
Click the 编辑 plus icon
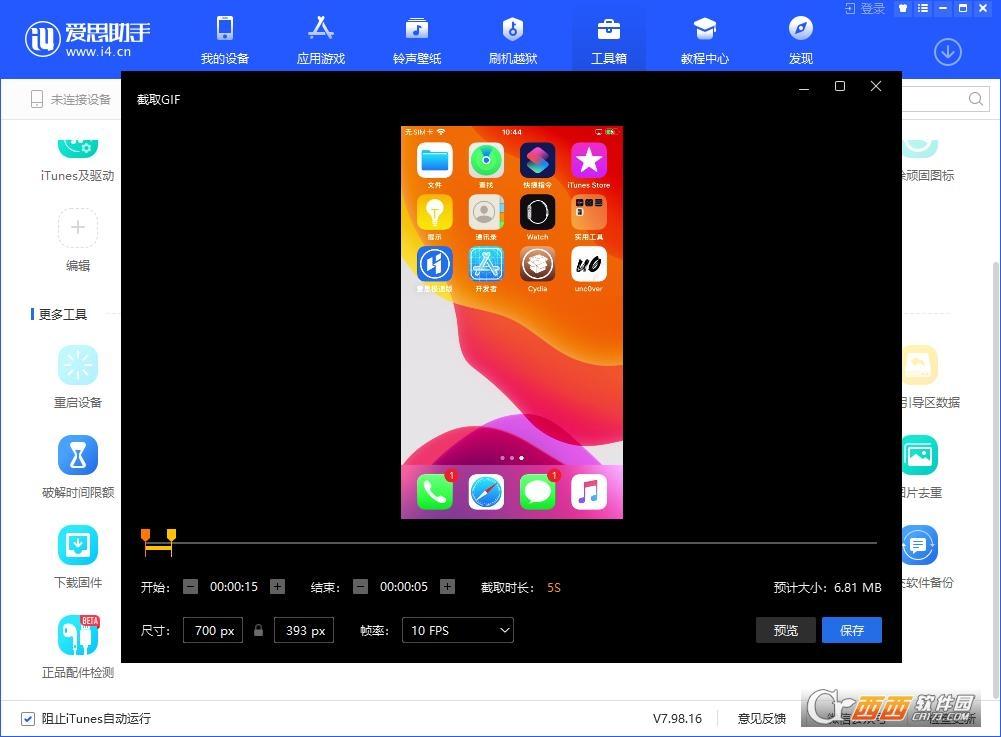[x=78, y=227]
